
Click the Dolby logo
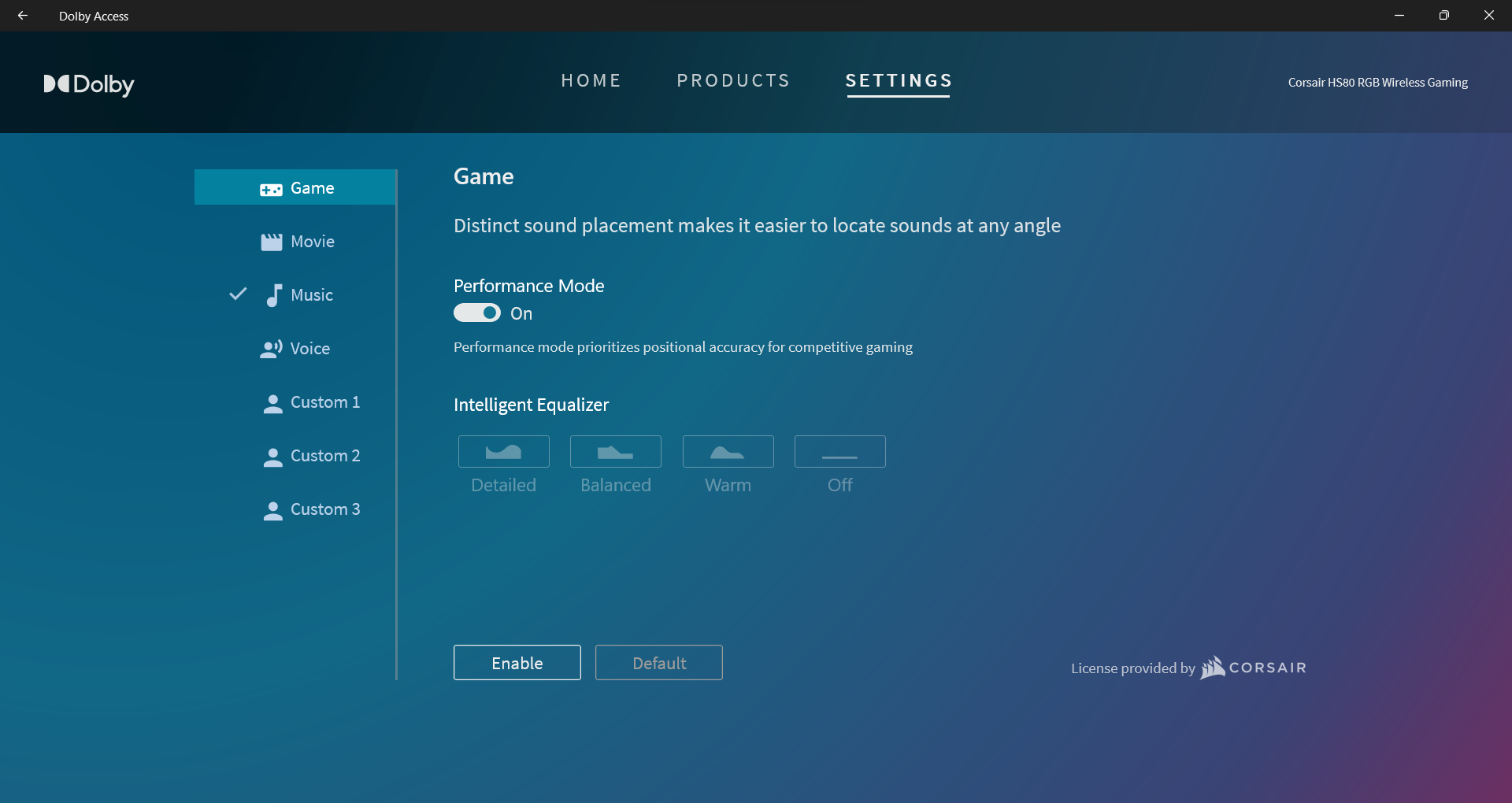coord(88,84)
